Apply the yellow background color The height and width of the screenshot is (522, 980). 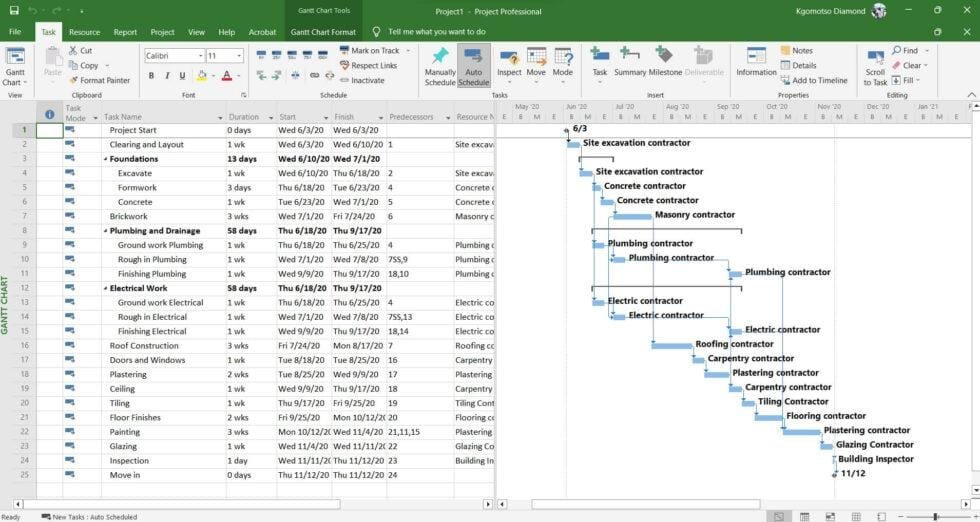[202, 76]
